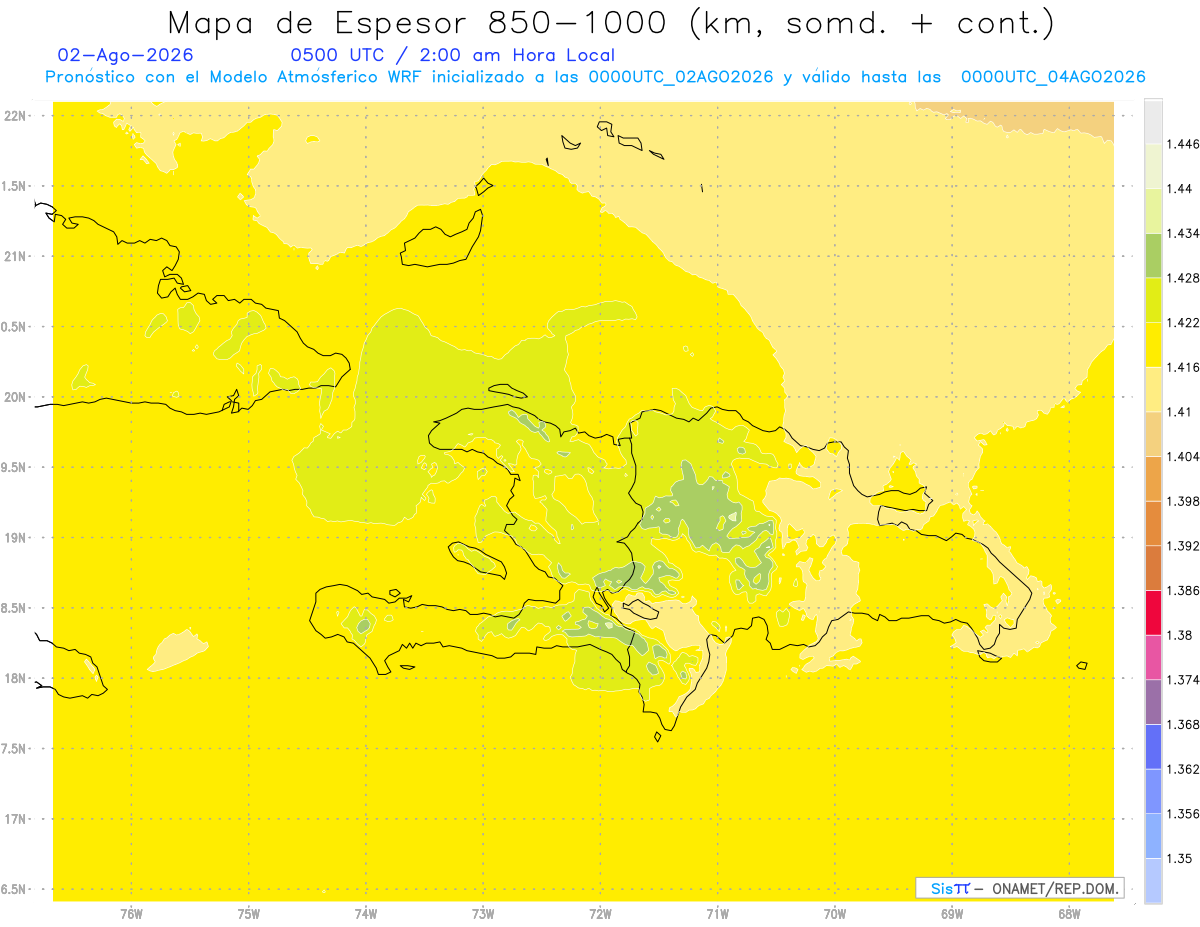Screen dimensions: 1200x927
Task: Click the 75W longitude label
Action: (x=249, y=914)
